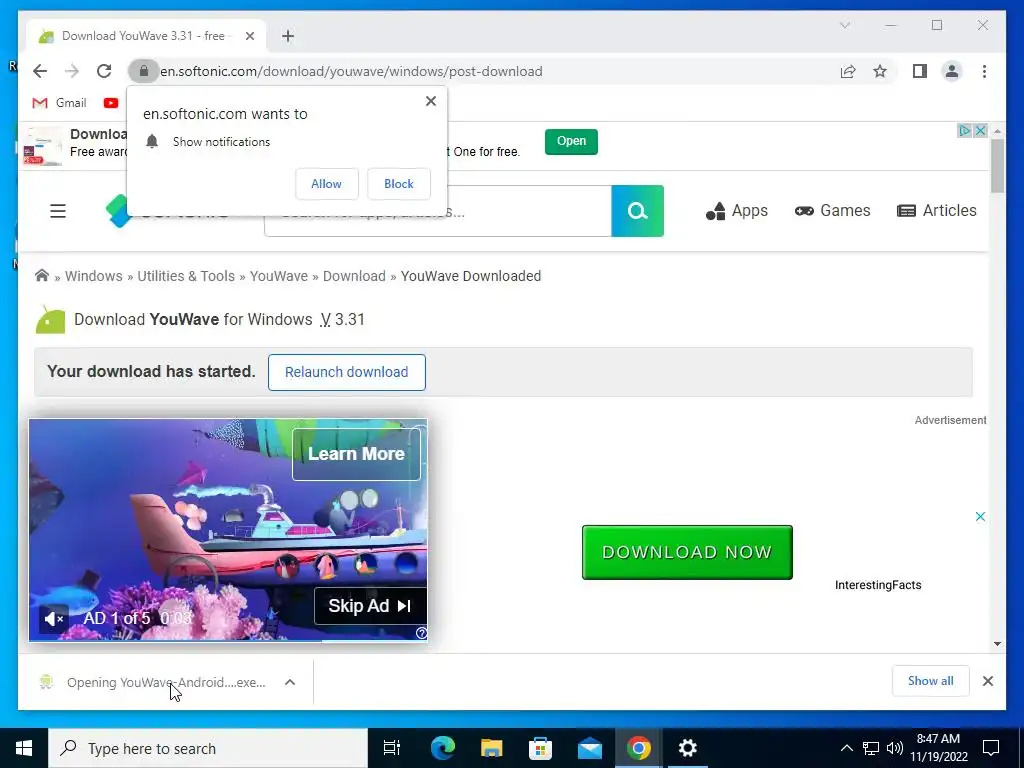This screenshot has width=1024, height=768.
Task: Close the Download YouWave tab
Action: (x=249, y=36)
